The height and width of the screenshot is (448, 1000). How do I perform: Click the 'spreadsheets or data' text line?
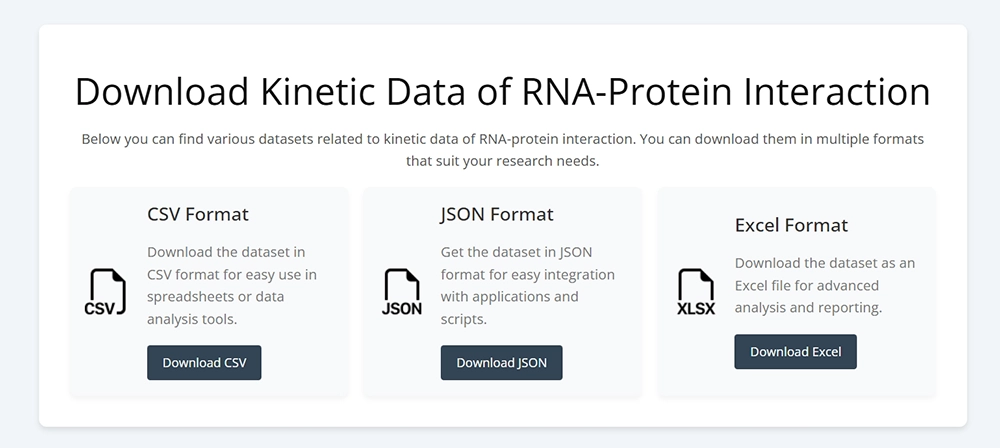[216, 296]
